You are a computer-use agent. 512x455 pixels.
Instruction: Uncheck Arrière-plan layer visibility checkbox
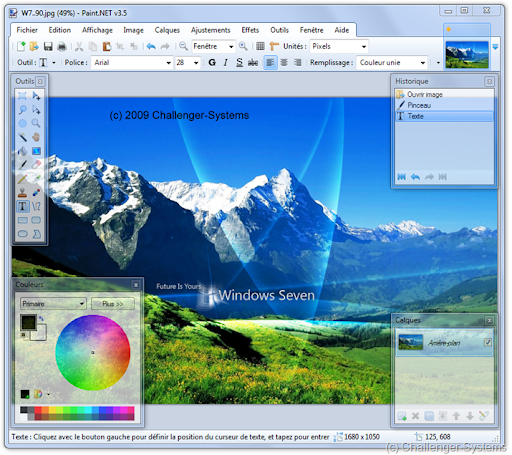[x=488, y=342]
